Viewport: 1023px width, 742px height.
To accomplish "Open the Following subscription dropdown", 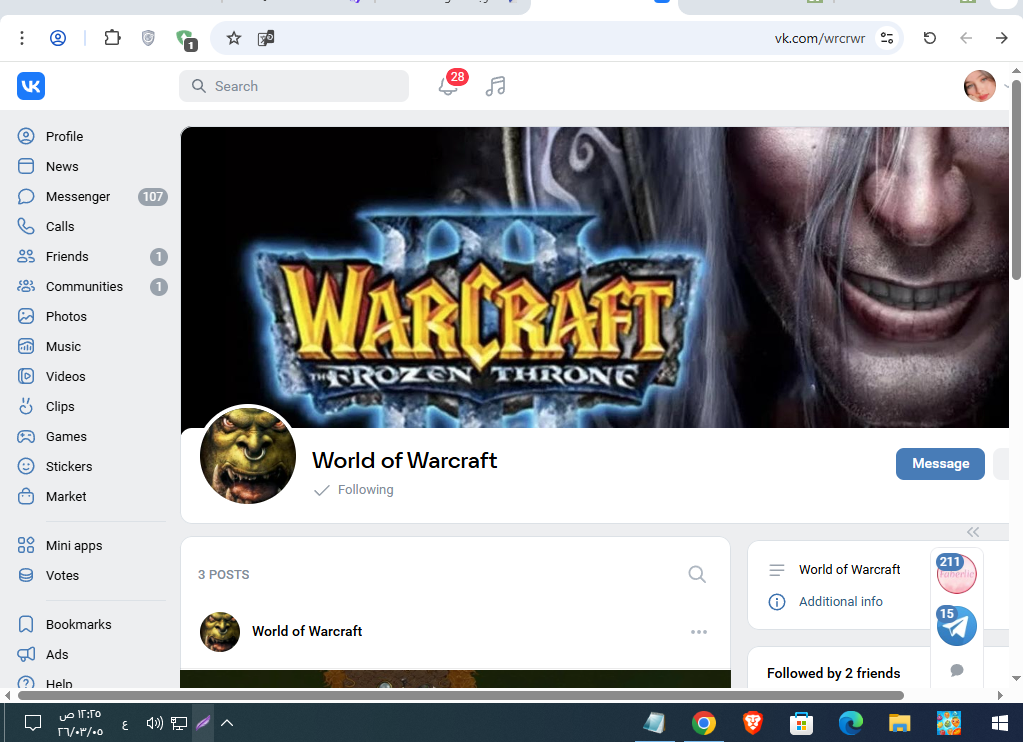I will pyautogui.click(x=354, y=489).
